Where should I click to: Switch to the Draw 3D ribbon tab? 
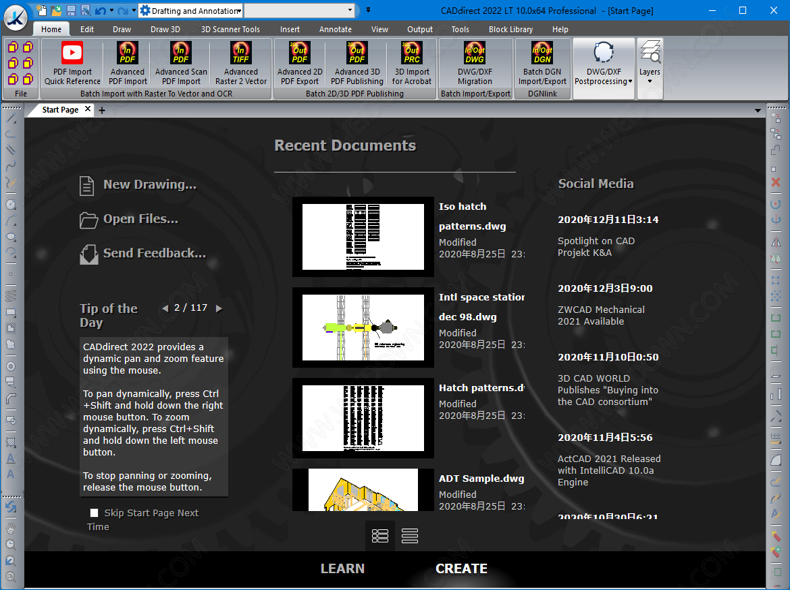click(x=165, y=29)
